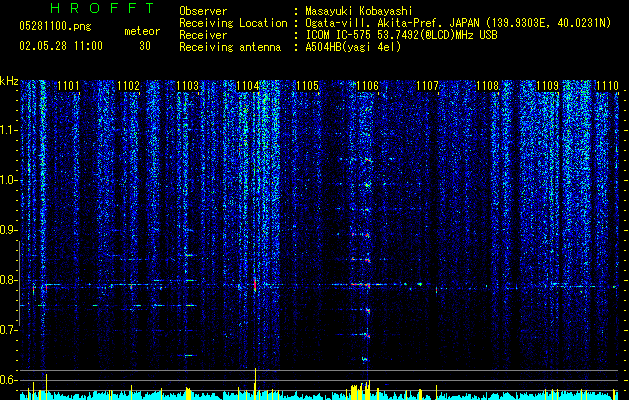Click the 1108 time marker
This screenshot has height=400, width=629.
[487, 86]
